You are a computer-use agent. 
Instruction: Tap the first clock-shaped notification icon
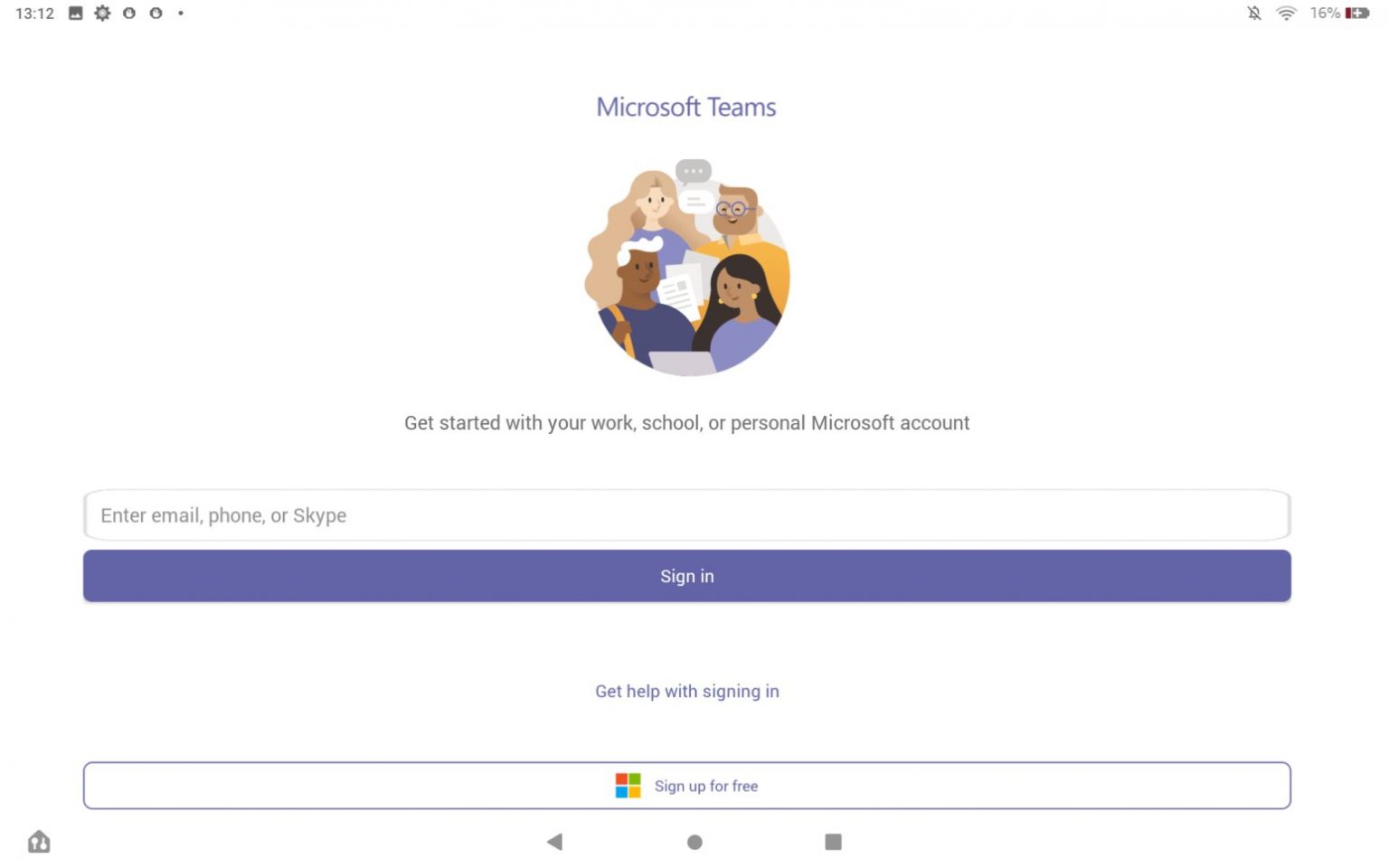pyautogui.click(x=128, y=13)
